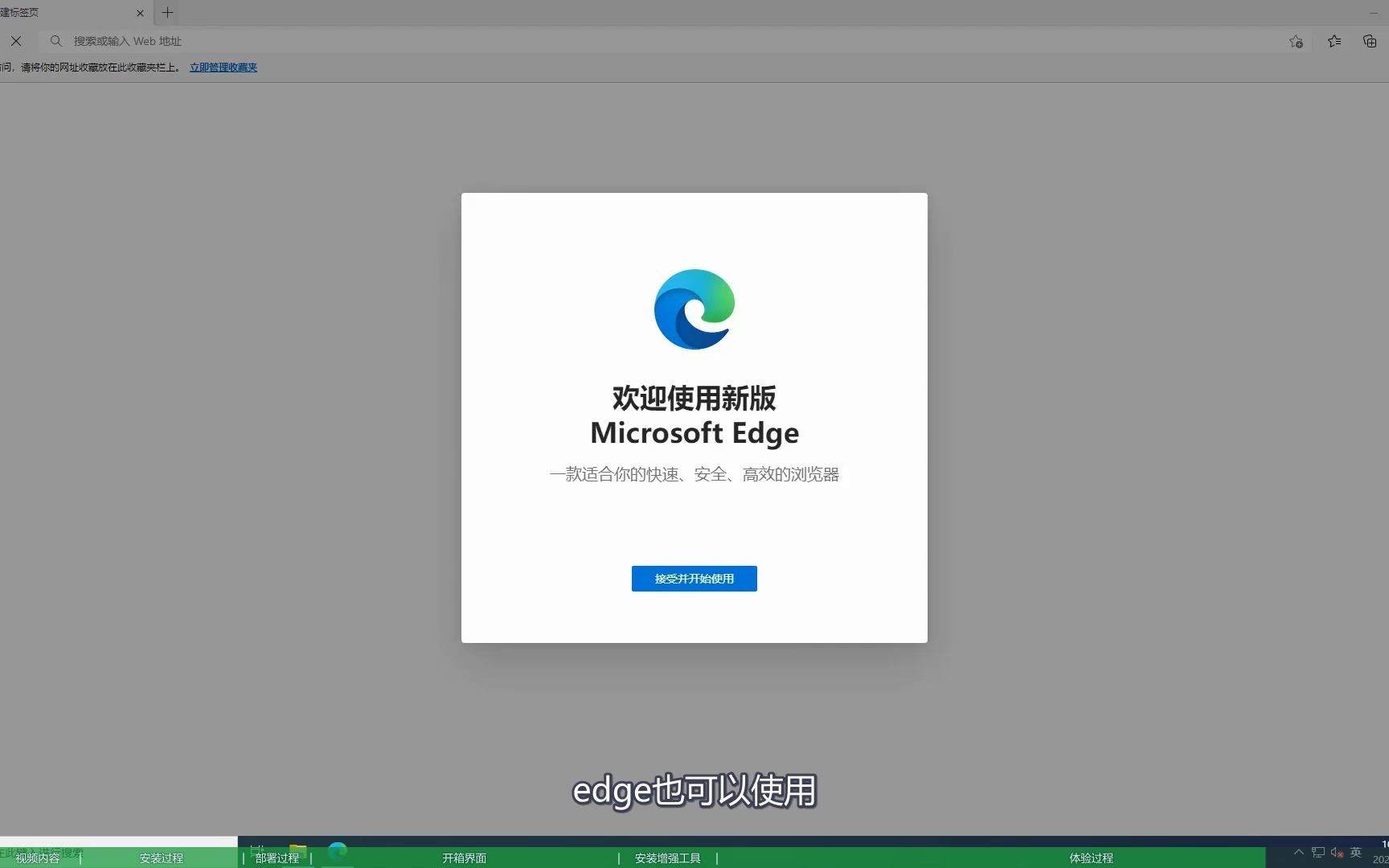Click the Microsoft Edge logo in the dialog
The image size is (1389, 868).
tap(694, 309)
